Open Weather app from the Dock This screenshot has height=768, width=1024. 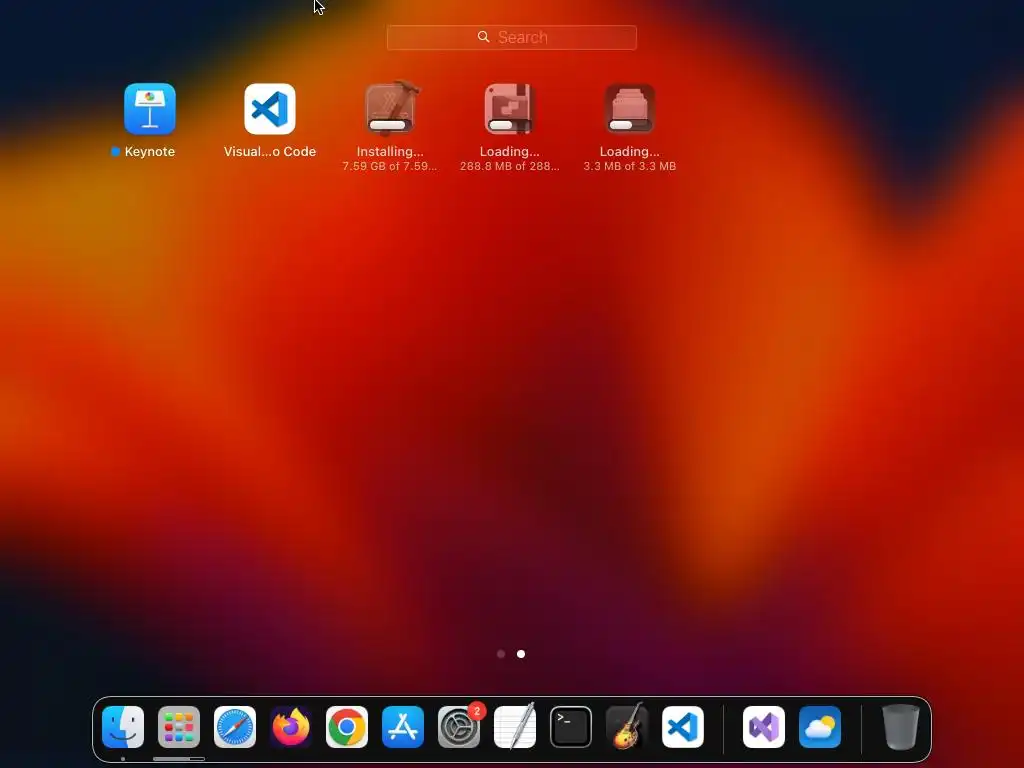[820, 727]
